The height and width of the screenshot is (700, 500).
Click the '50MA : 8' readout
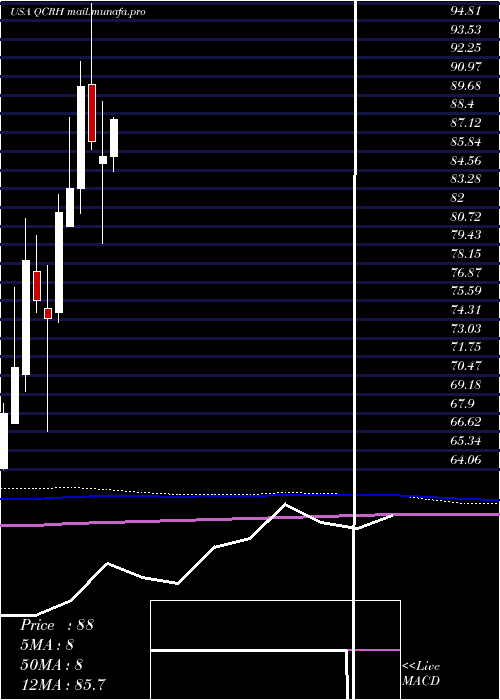pos(52,664)
